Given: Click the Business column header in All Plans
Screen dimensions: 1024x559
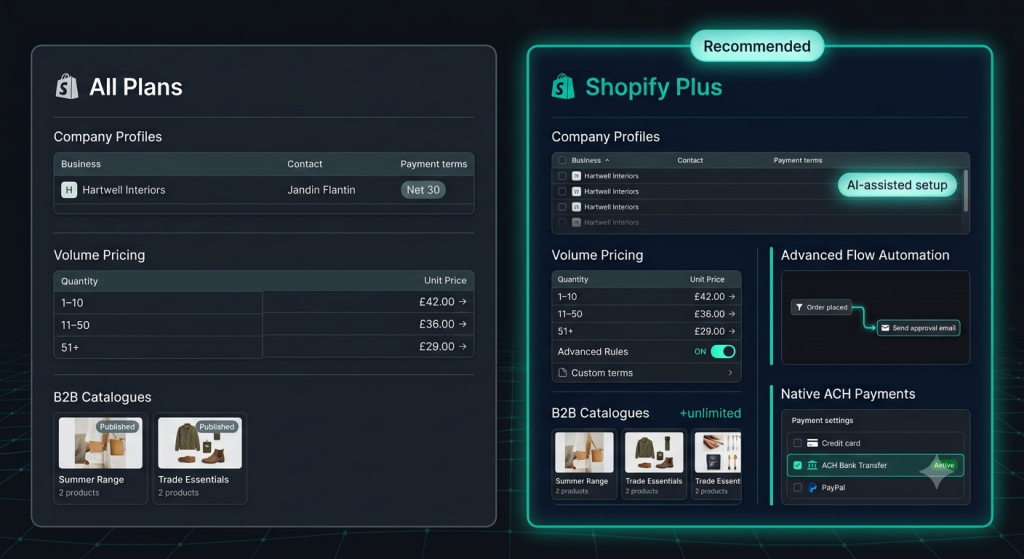Looking at the screenshot, I should click(x=81, y=164).
